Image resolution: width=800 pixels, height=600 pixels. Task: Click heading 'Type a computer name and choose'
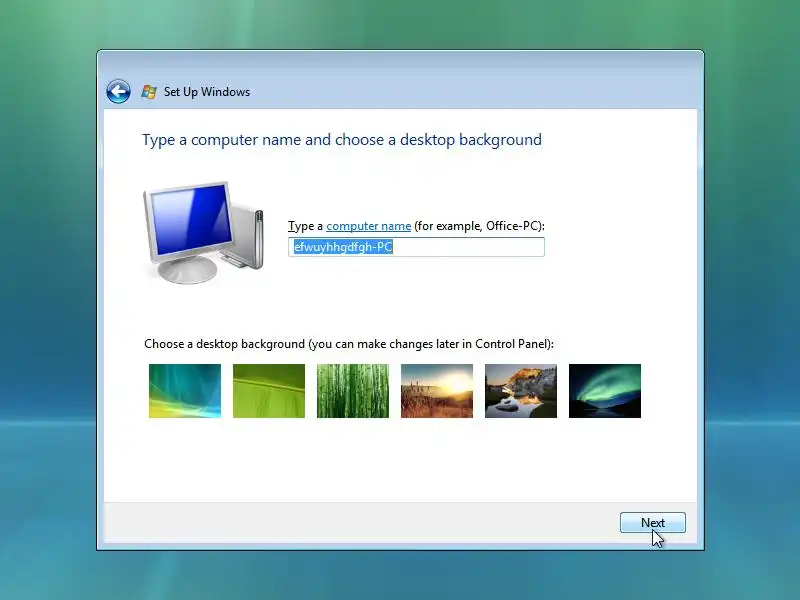342,140
